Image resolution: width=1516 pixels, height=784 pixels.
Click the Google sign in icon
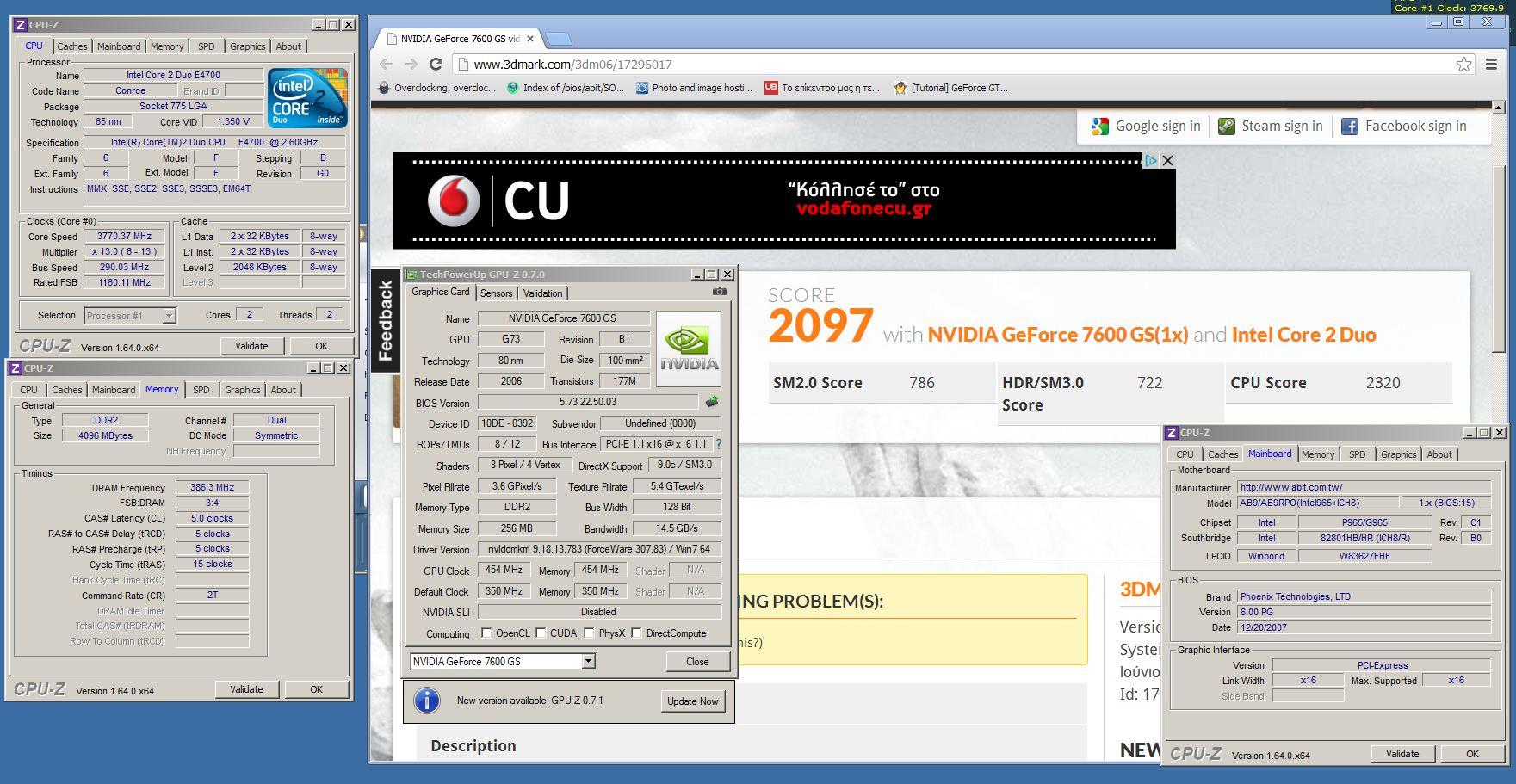click(1099, 127)
